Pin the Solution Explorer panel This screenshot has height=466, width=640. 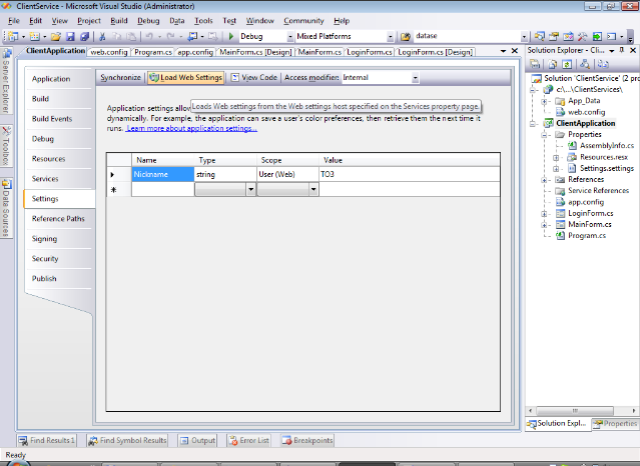pyautogui.click(x=622, y=50)
